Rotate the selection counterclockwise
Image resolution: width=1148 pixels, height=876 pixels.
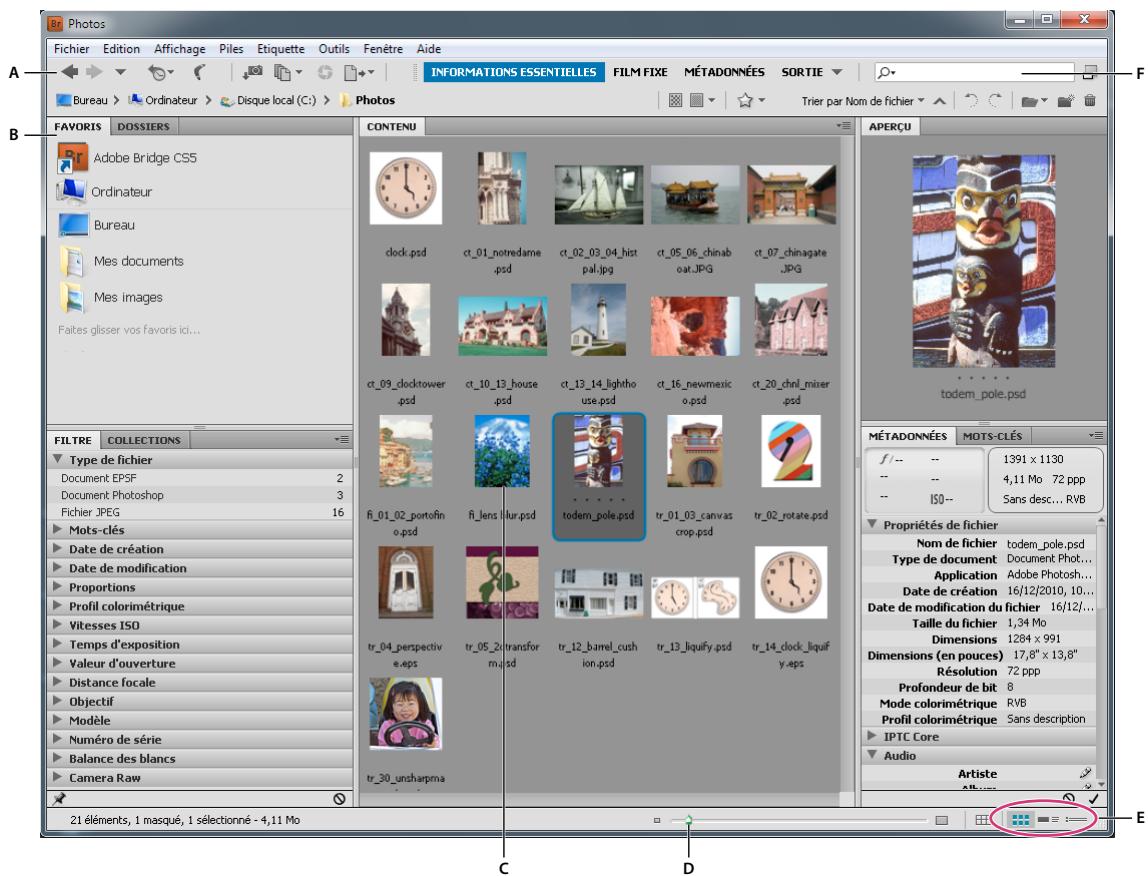[973, 100]
